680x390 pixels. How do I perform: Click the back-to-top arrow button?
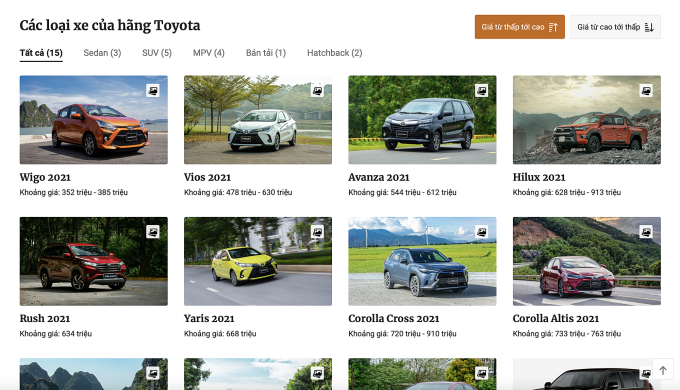[663, 370]
